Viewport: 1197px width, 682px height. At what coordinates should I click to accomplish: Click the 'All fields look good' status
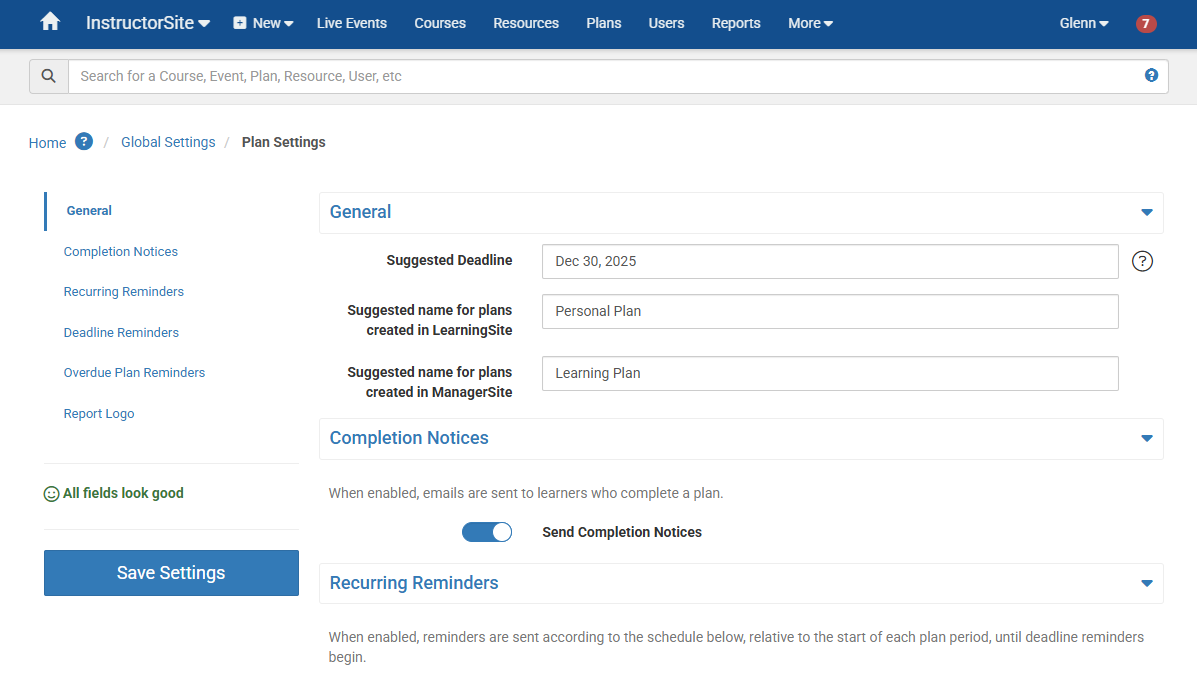coord(114,493)
